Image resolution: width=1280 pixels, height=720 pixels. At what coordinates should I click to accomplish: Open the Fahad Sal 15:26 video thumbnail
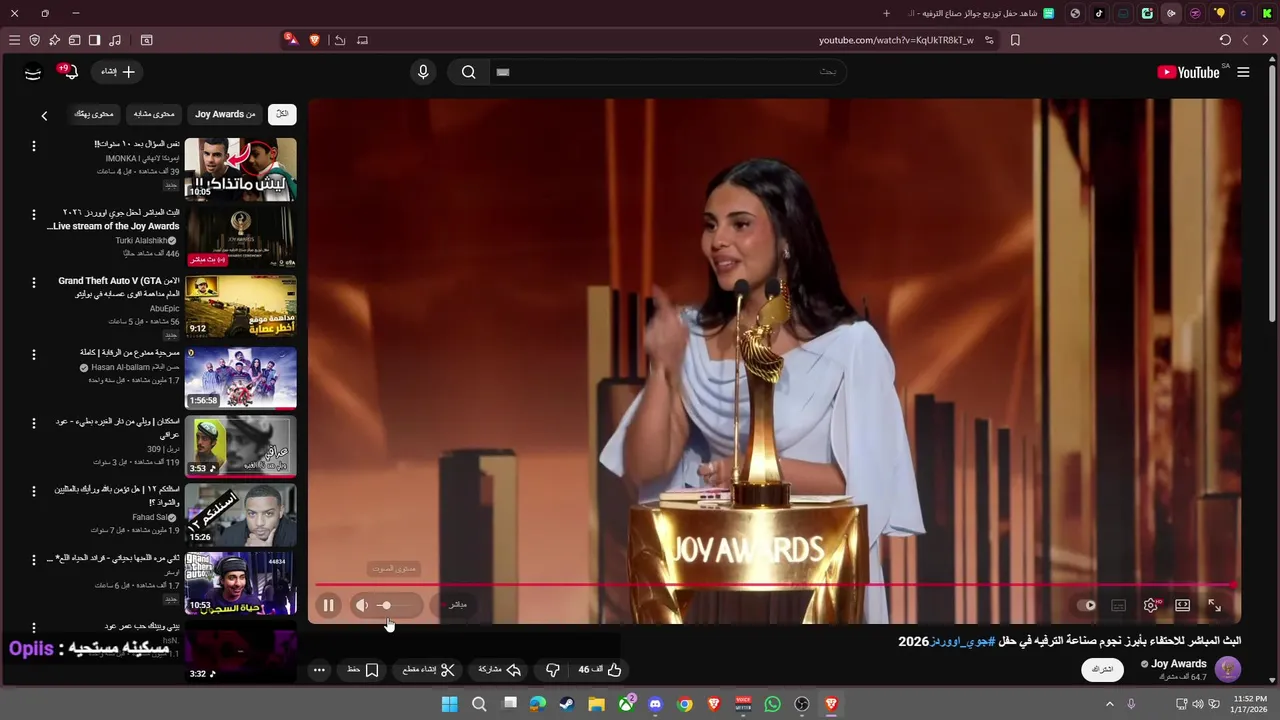click(x=240, y=514)
